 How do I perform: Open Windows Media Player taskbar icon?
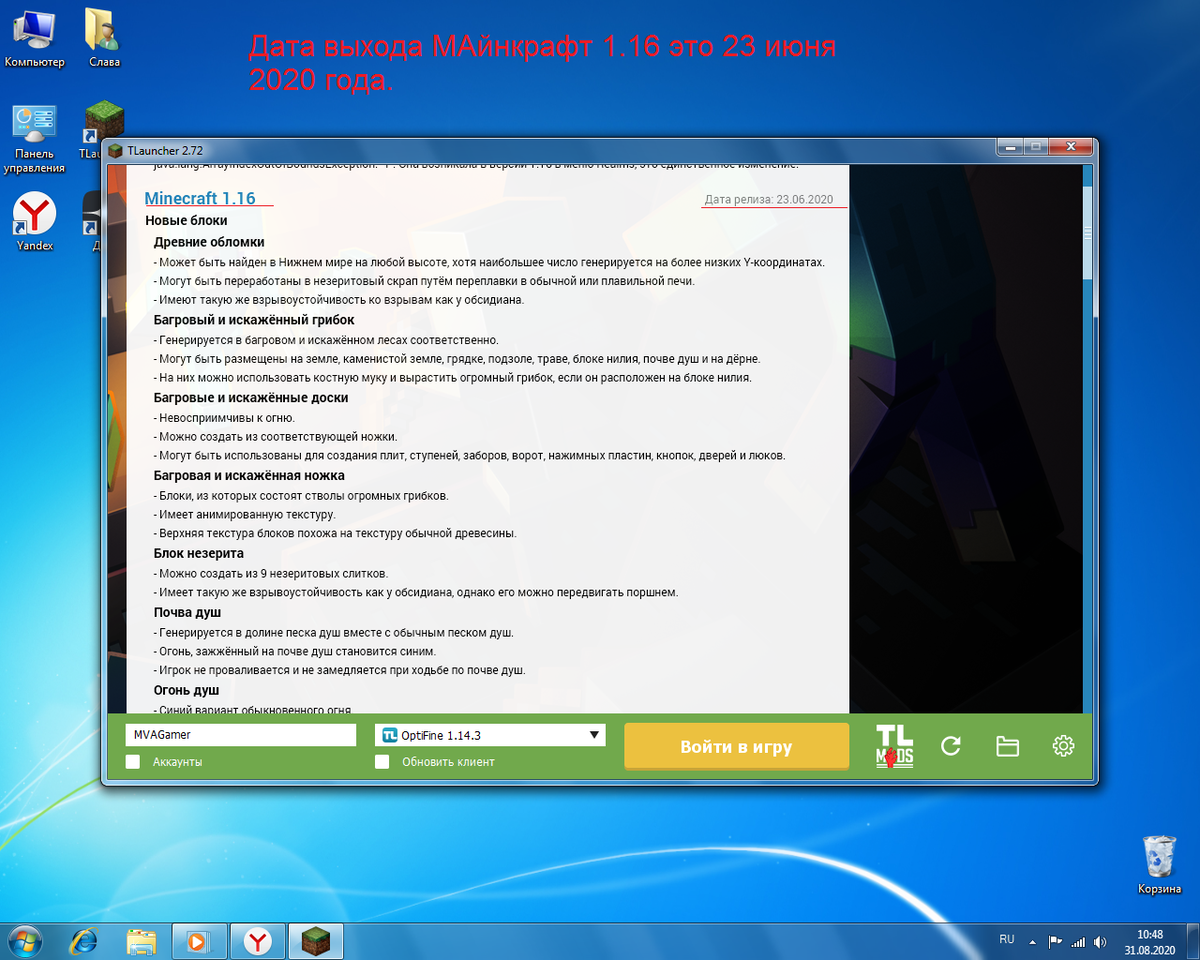coord(199,941)
